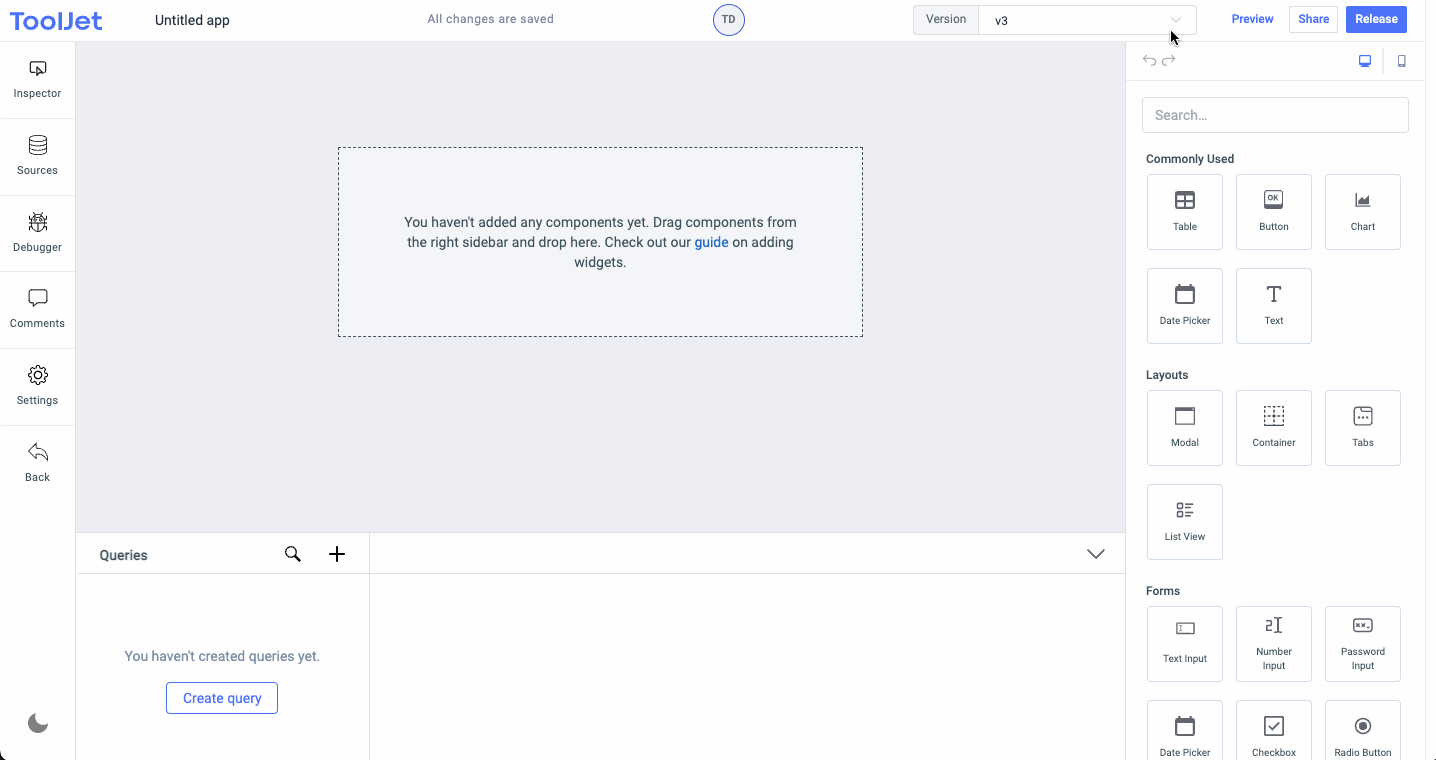
Task: Go Back using the sidebar item
Action: pyautogui.click(x=37, y=461)
